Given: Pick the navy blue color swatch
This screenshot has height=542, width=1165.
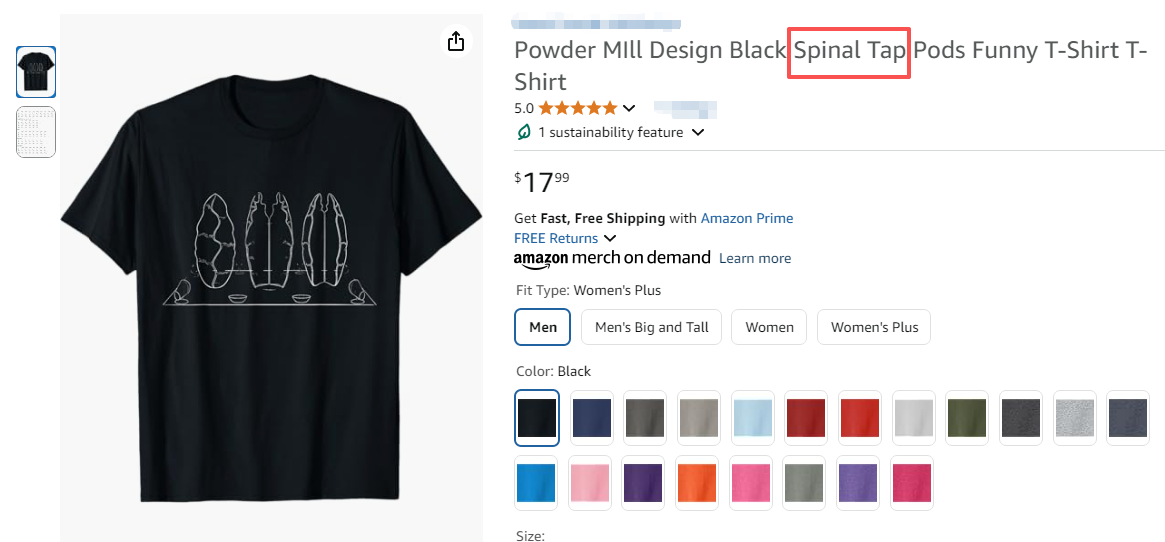Looking at the screenshot, I should [x=591, y=417].
